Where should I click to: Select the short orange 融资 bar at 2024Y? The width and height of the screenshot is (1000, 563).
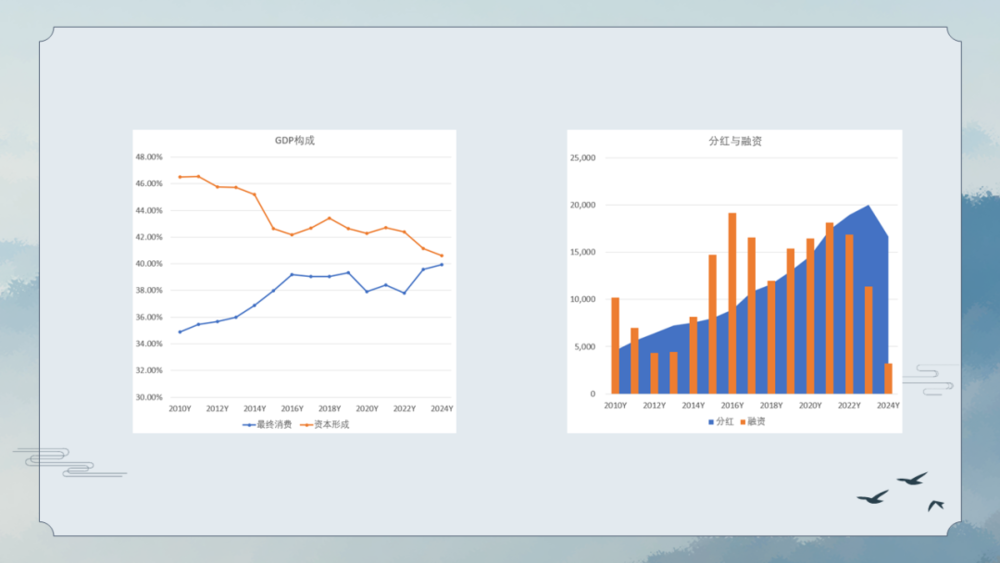click(888, 378)
